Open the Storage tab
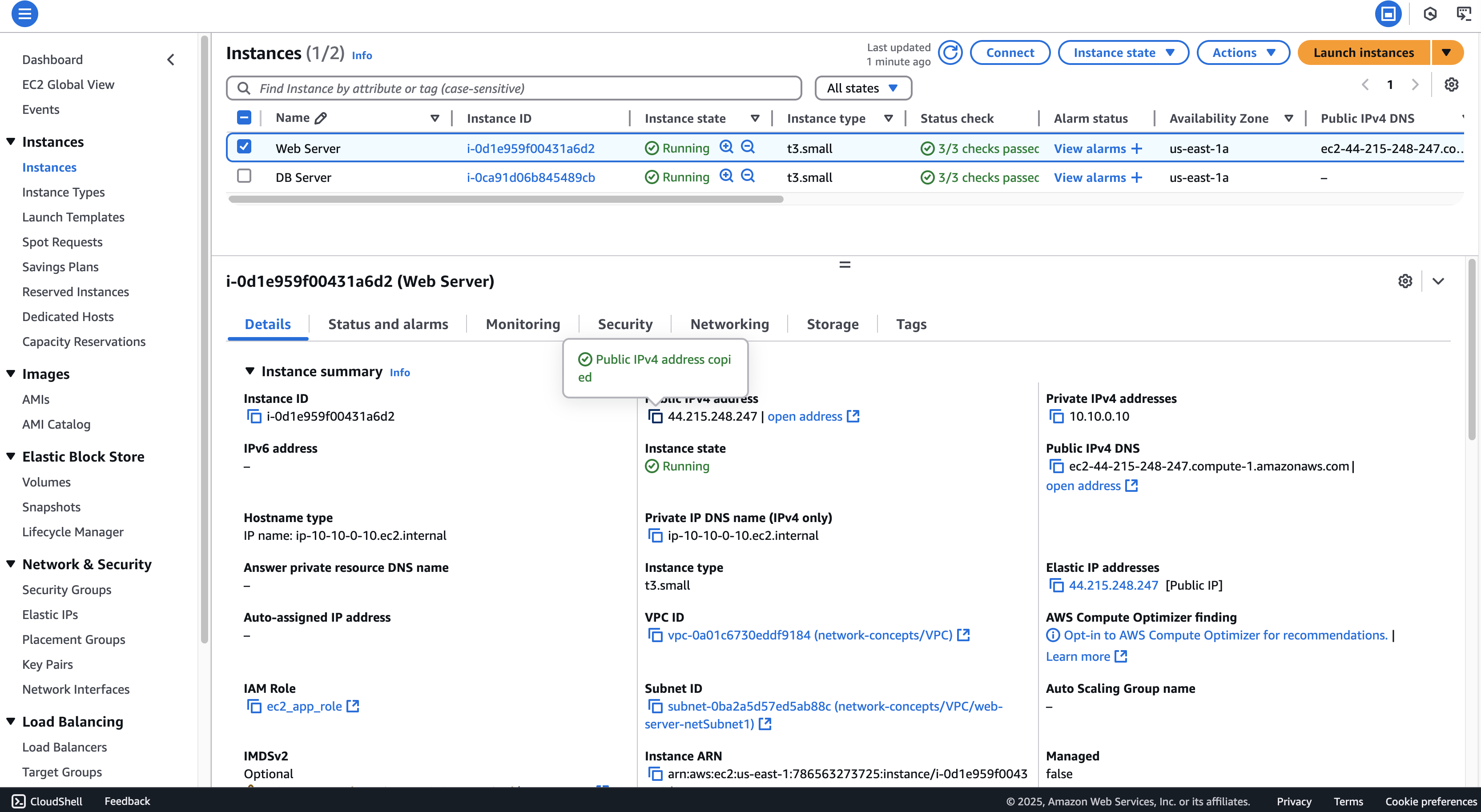The image size is (1481, 812). pyautogui.click(x=833, y=324)
